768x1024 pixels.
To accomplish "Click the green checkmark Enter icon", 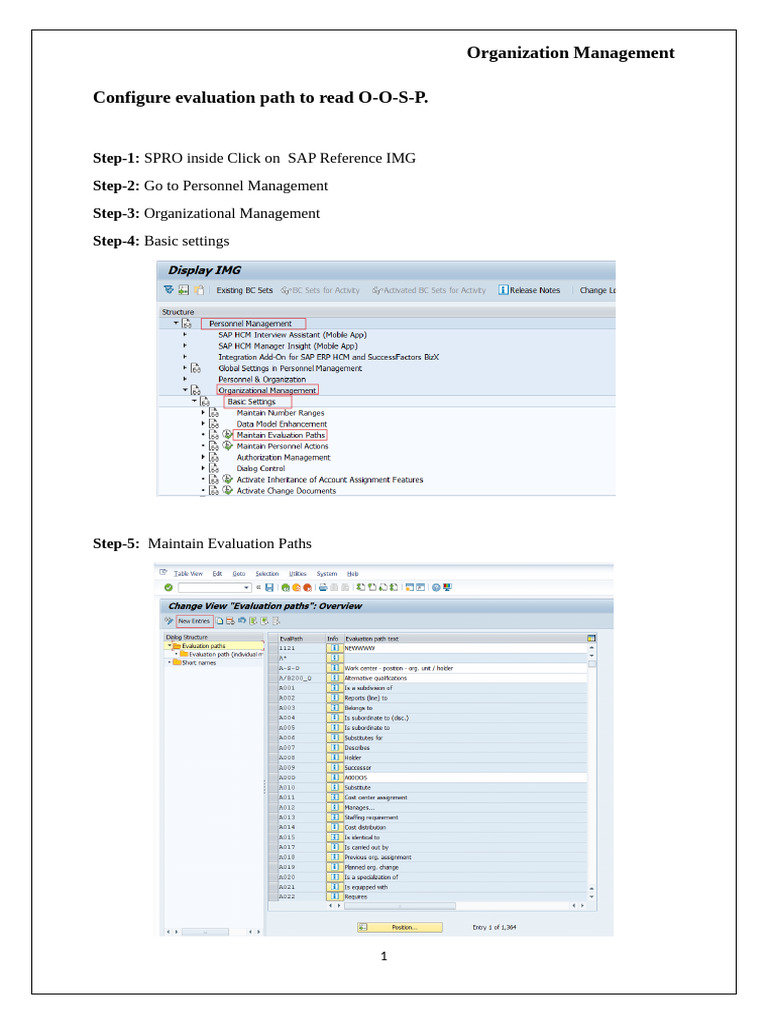I will coord(168,587).
